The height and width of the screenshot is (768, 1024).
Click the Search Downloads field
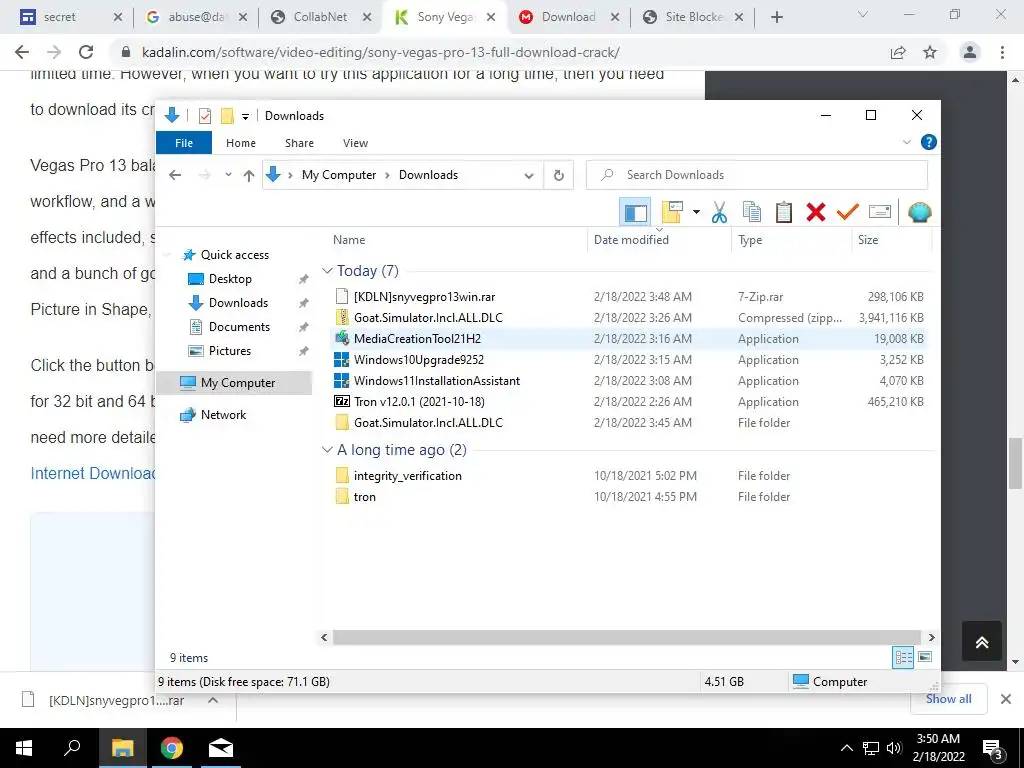click(x=757, y=175)
